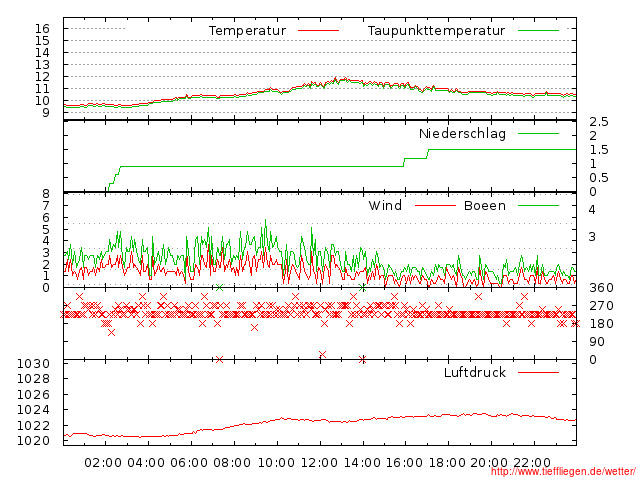Image resolution: width=640 pixels, height=480 pixels.
Task: Click the Luftdruck legend label
Action: (475, 372)
